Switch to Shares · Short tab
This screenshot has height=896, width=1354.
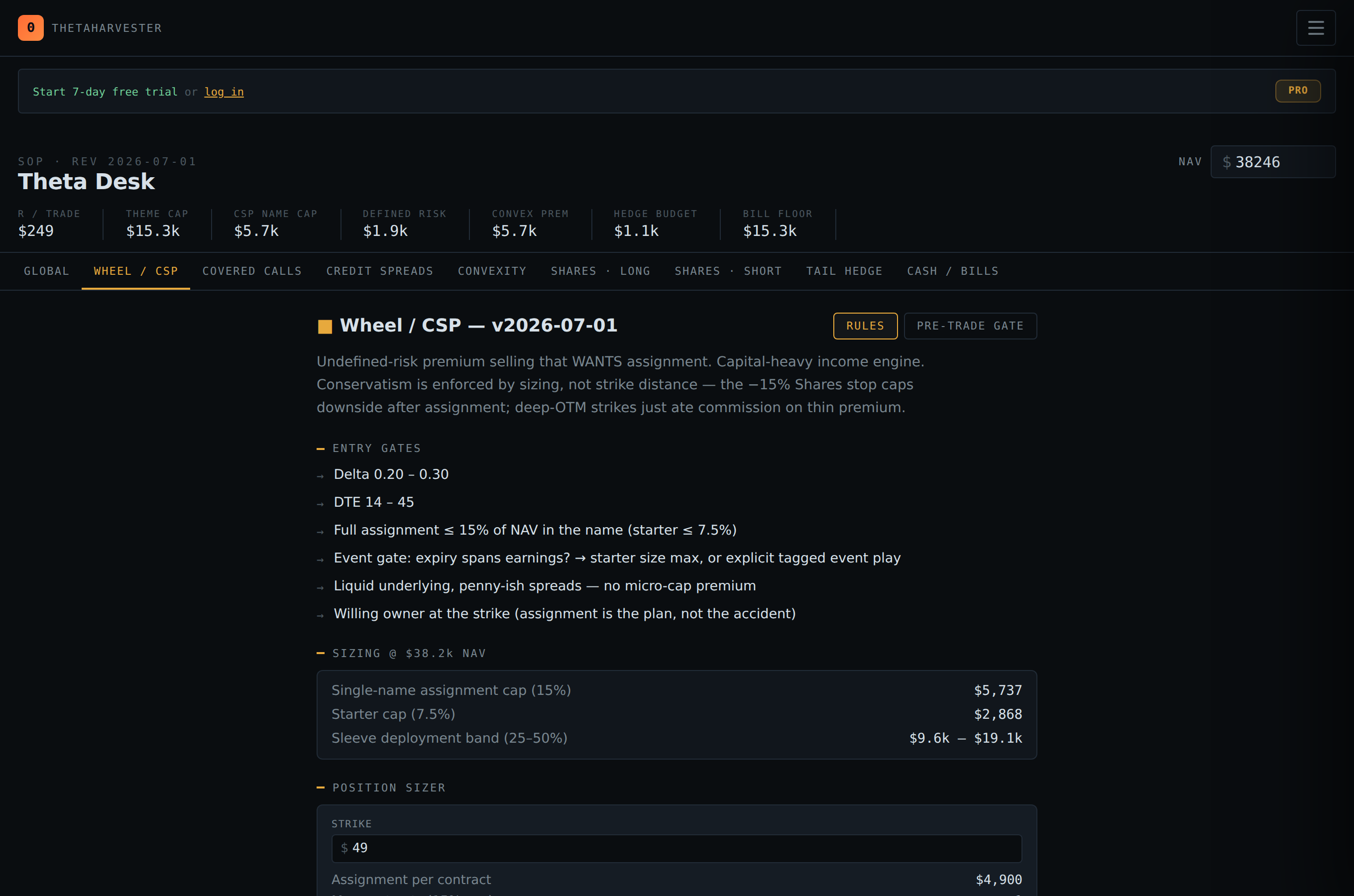728,271
